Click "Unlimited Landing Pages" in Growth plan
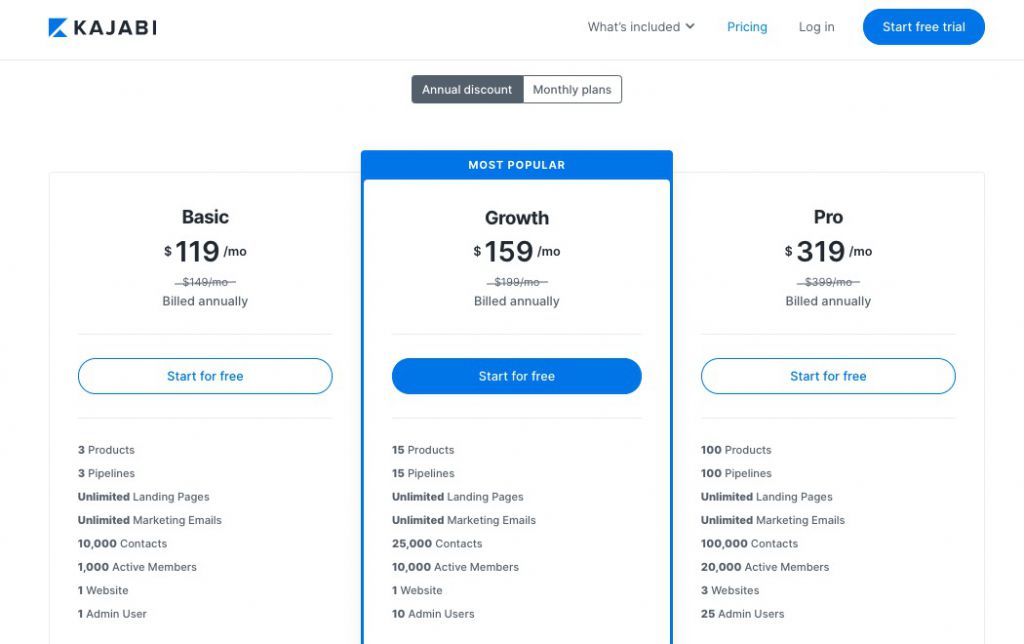1024x644 pixels. (x=458, y=497)
